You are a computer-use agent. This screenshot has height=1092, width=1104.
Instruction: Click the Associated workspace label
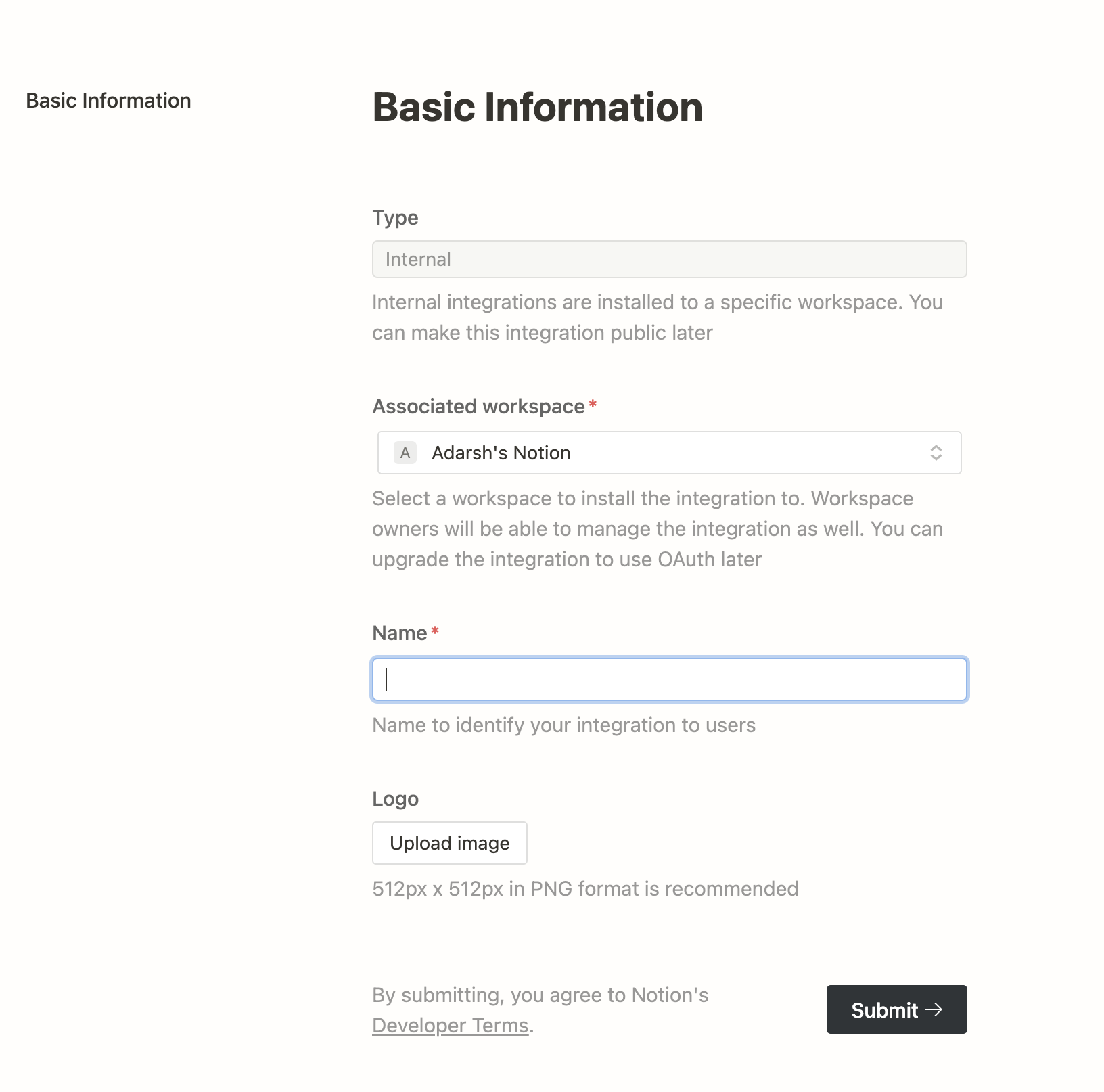coord(478,407)
